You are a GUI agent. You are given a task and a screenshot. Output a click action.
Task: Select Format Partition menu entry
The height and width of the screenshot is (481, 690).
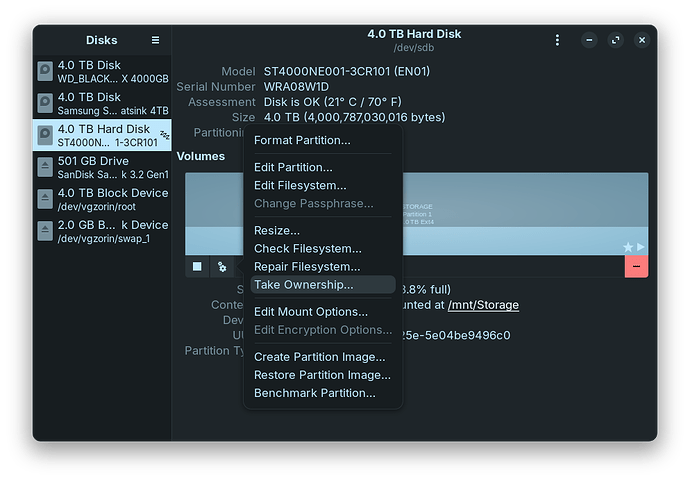click(302, 140)
